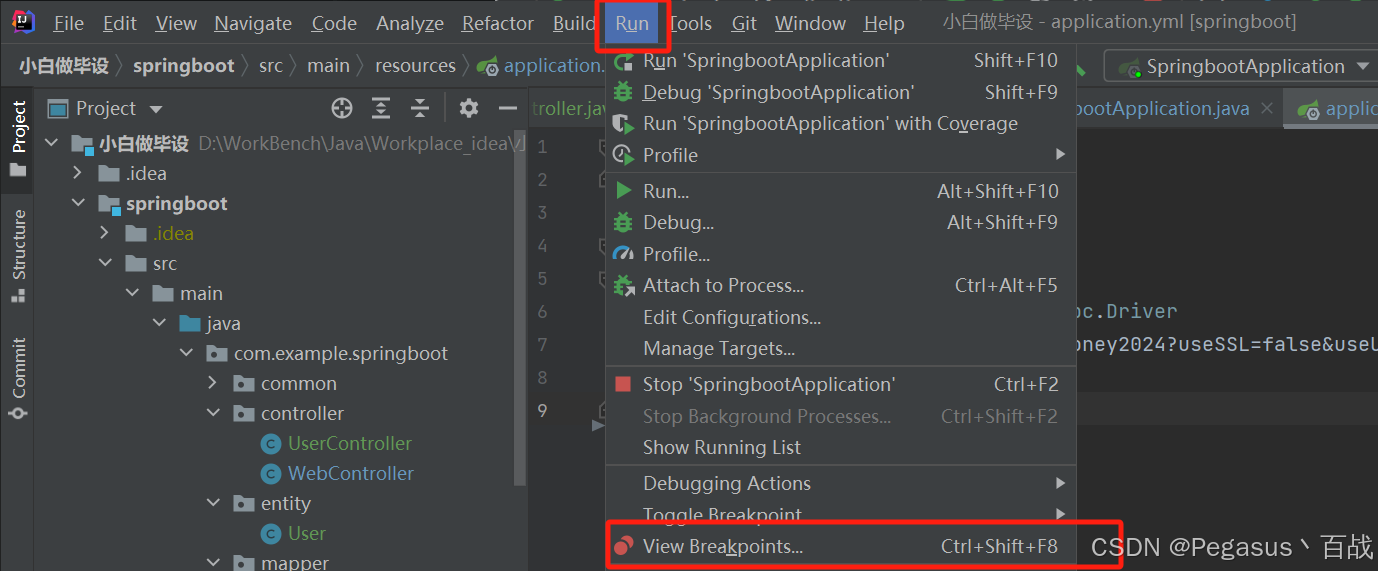The image size is (1378, 571).
Task: Click springboot in the breadcrumb
Action: point(184,66)
